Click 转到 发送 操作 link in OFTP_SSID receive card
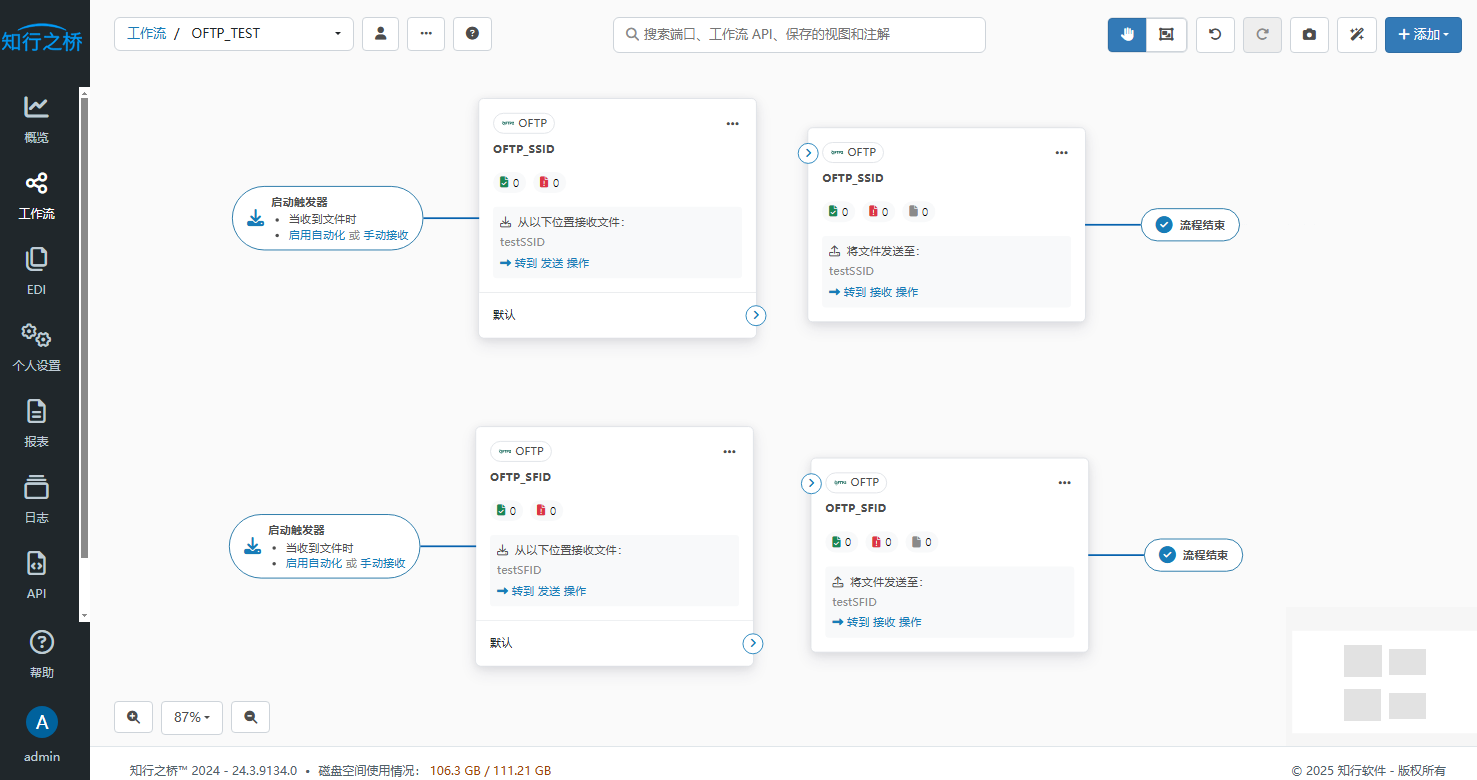Image resolution: width=1477 pixels, height=780 pixels. (545, 263)
